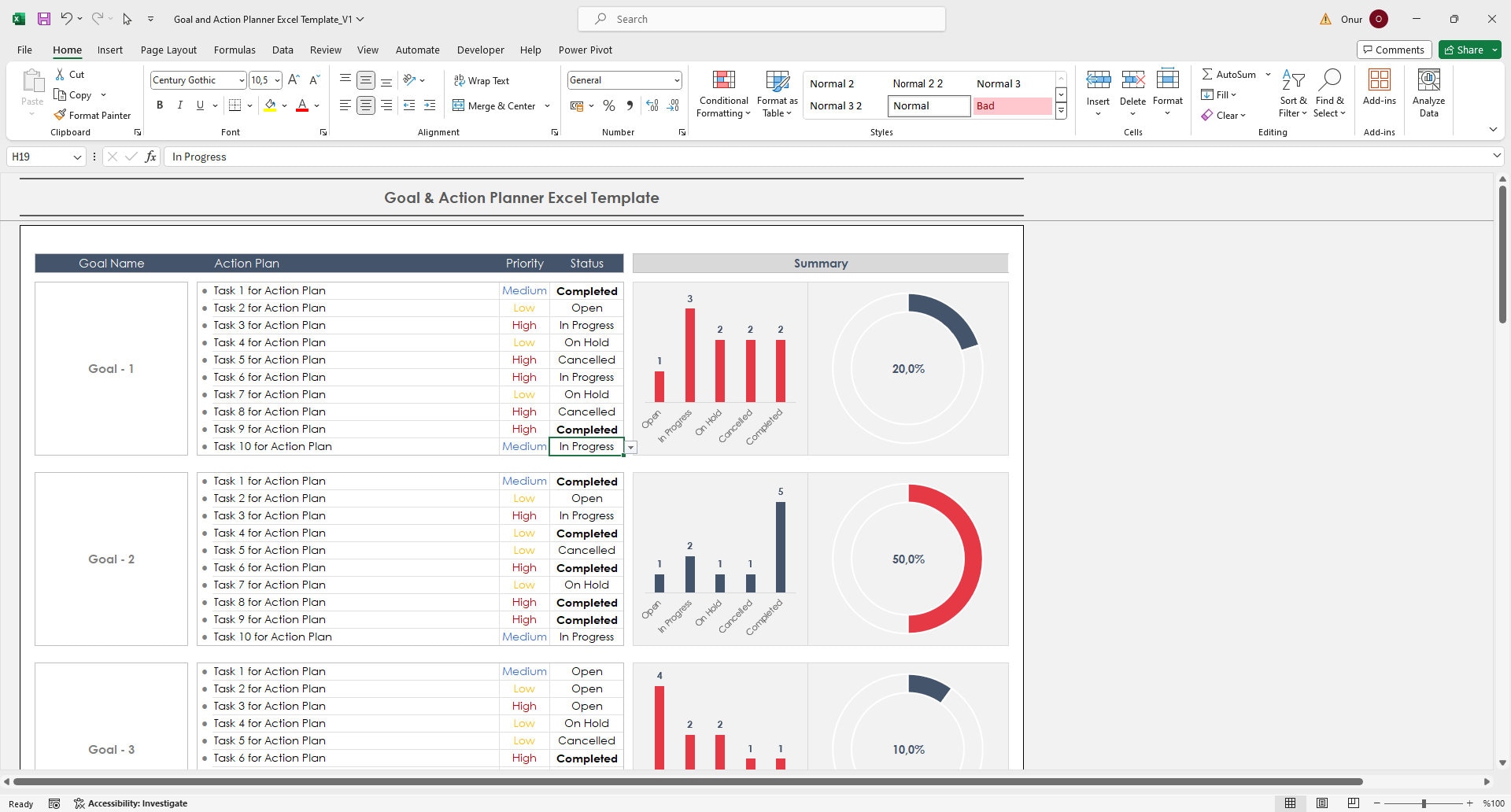Image resolution: width=1511 pixels, height=812 pixels.
Task: Open the Power Pivot tab
Action: pos(586,50)
